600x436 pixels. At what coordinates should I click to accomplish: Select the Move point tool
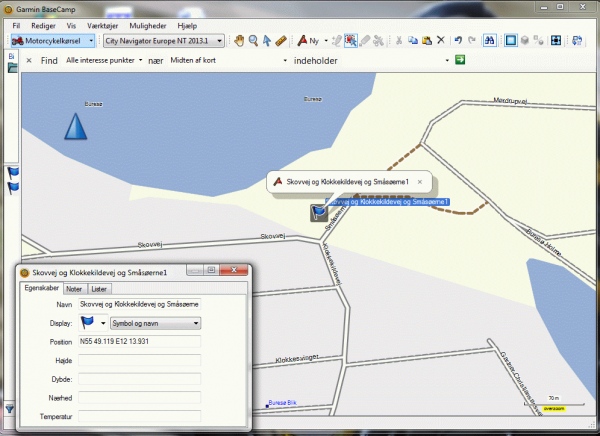pyautogui.click(x=351, y=41)
